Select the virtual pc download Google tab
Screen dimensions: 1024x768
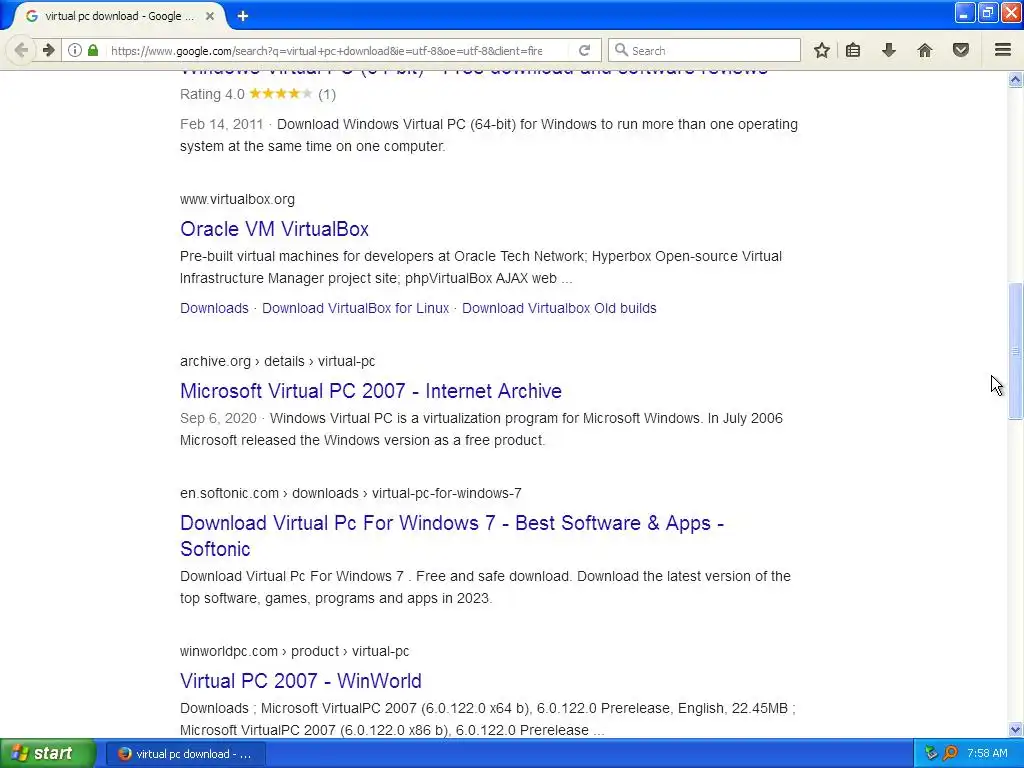tap(120, 16)
